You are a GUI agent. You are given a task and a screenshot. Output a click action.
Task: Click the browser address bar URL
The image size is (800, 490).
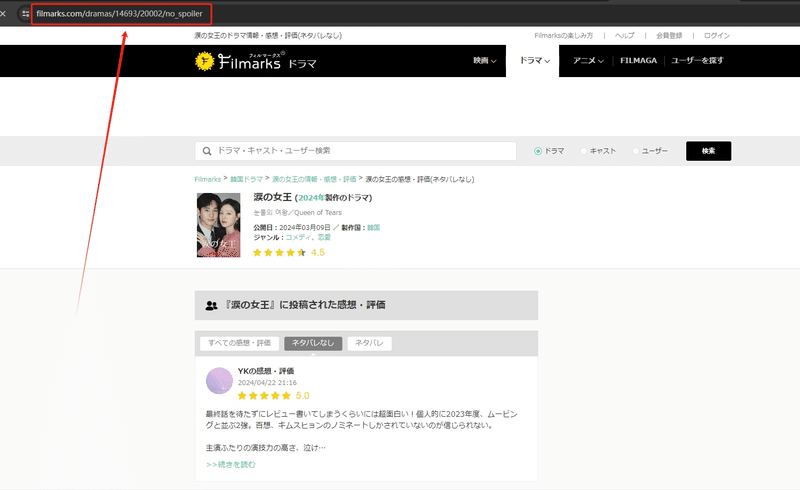119,14
